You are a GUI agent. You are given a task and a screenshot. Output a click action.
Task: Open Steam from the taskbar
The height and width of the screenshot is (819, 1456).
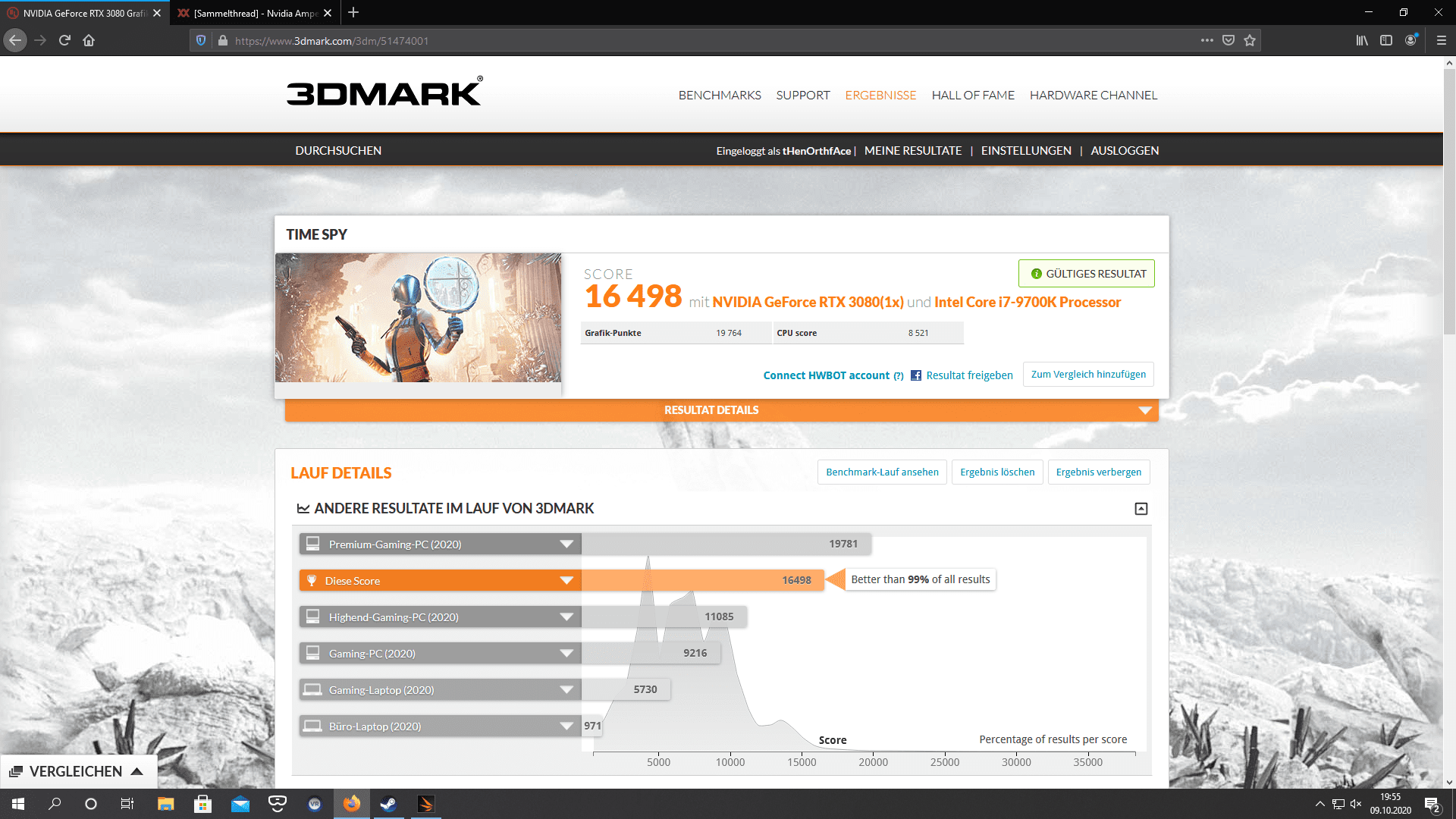coord(388,804)
